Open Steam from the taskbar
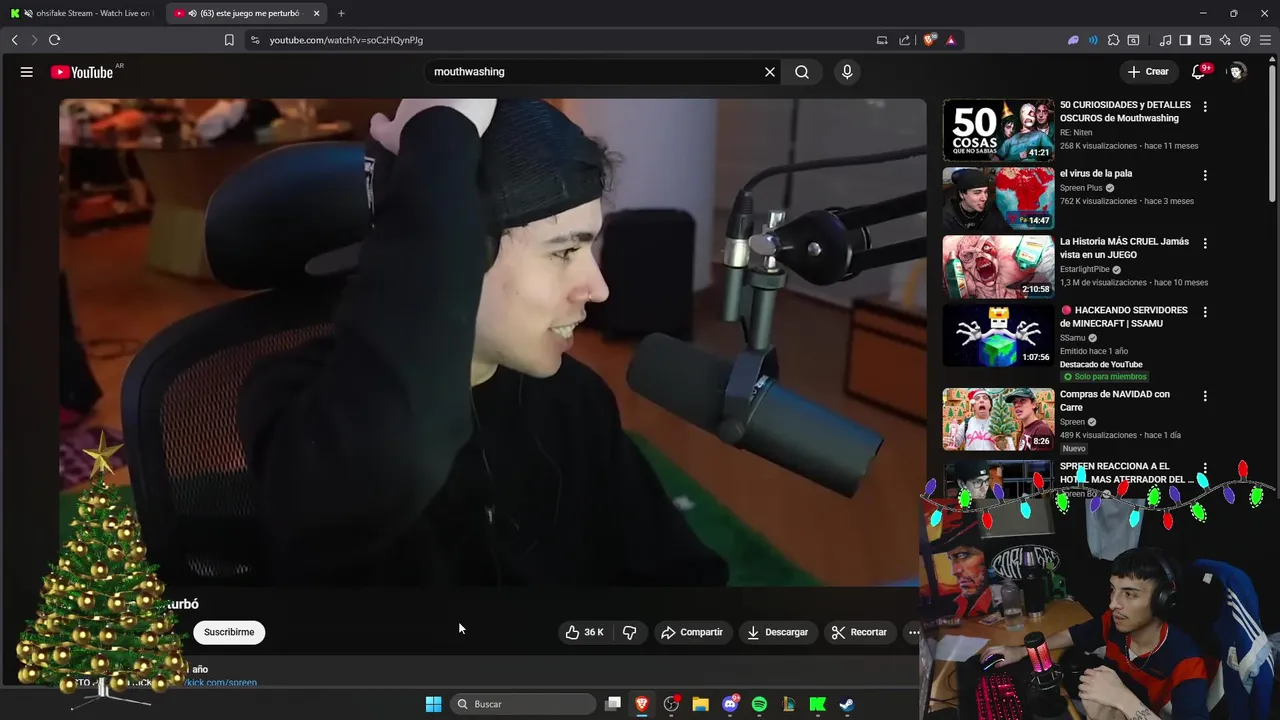This screenshot has height=720, width=1280. pyautogui.click(x=847, y=704)
